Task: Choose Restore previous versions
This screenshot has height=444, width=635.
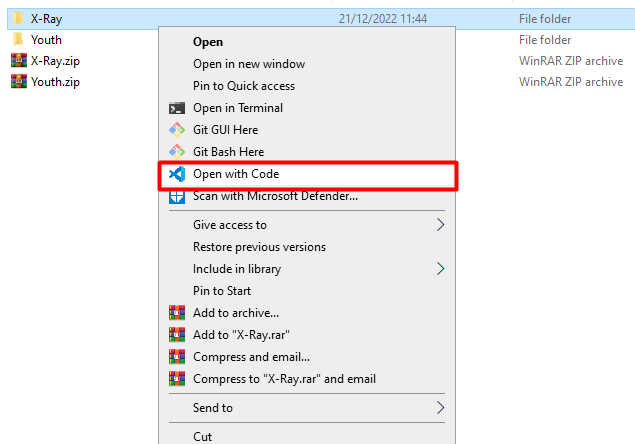Action: point(259,247)
